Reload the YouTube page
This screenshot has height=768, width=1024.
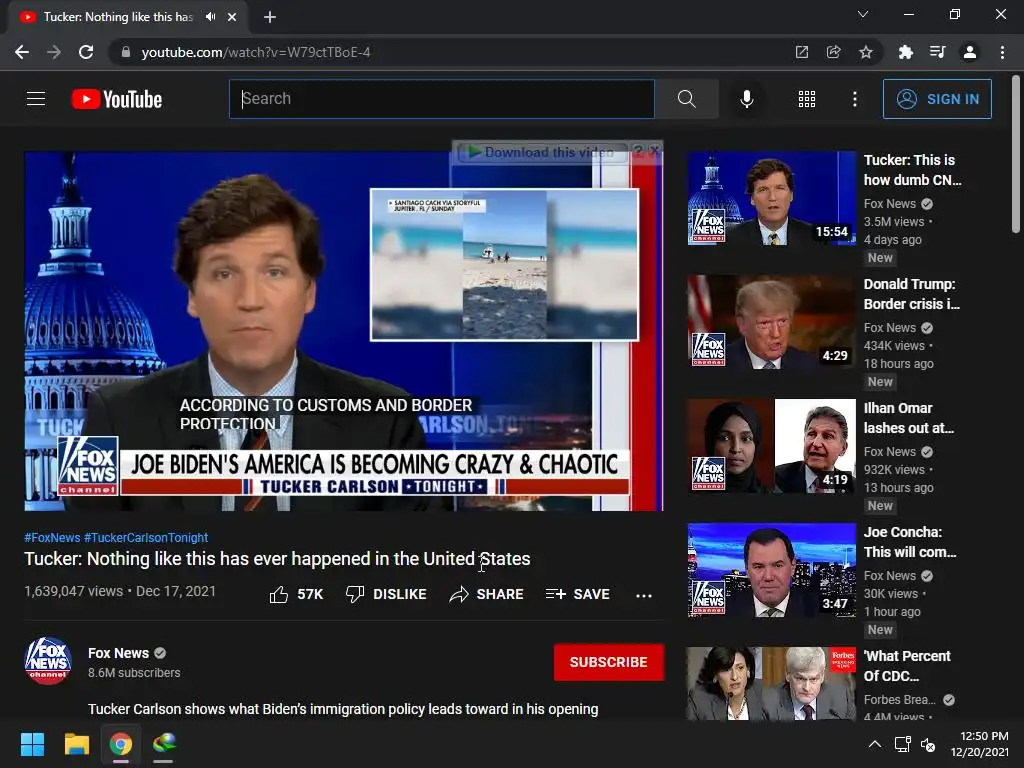[86, 52]
